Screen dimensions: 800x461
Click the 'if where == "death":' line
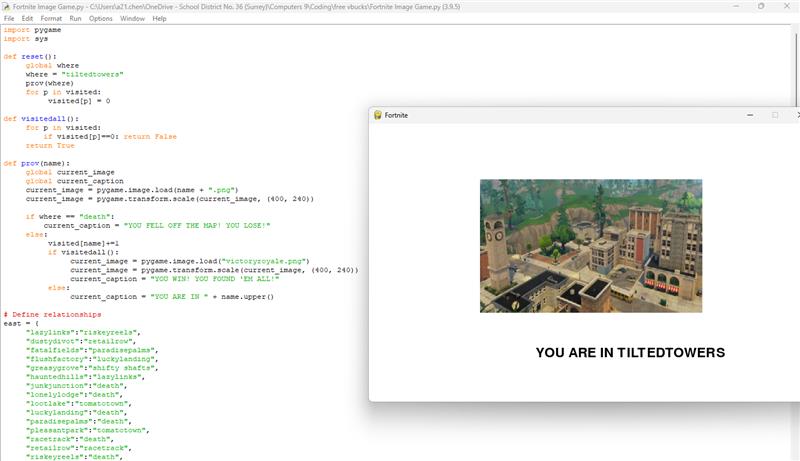point(70,217)
